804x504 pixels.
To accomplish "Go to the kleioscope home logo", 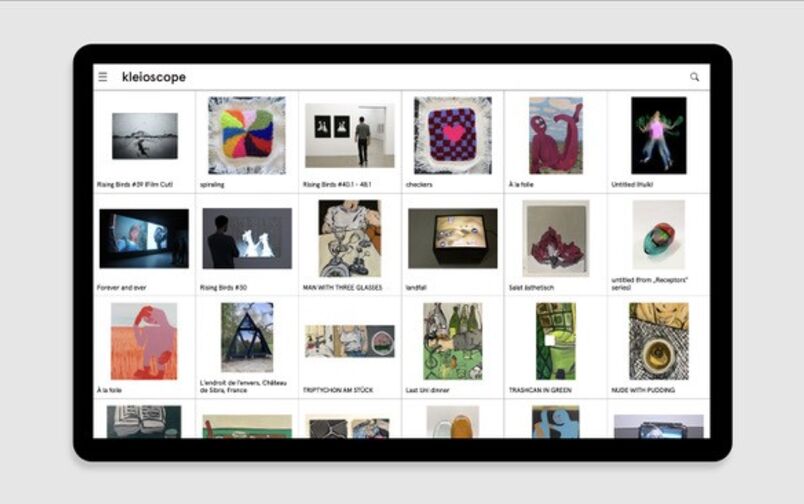I will pyautogui.click(x=154, y=77).
